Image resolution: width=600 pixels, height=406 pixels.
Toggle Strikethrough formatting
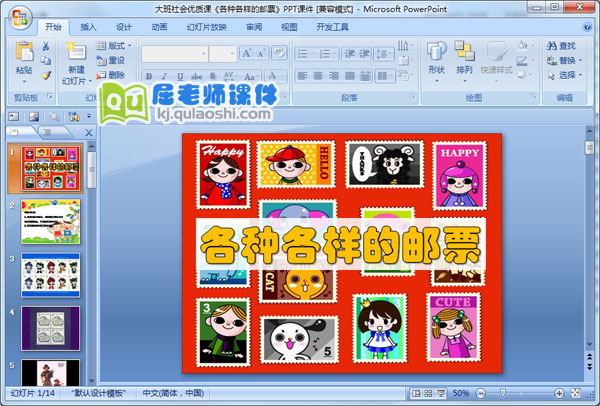[196, 76]
